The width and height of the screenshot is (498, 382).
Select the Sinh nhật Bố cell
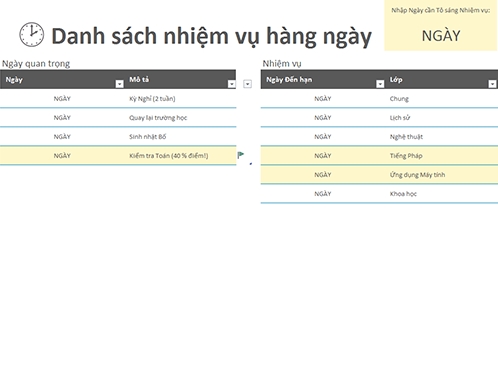click(x=180, y=137)
